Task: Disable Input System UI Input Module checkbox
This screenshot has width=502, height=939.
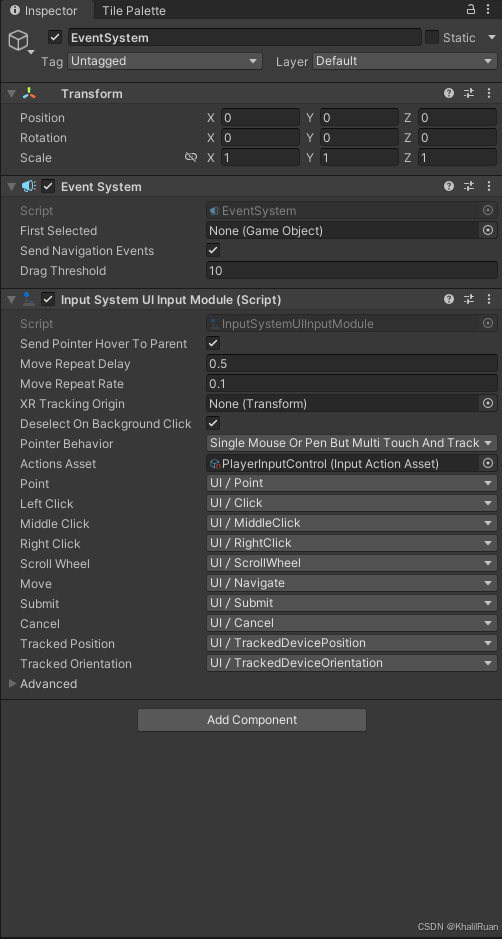Action: (48, 299)
